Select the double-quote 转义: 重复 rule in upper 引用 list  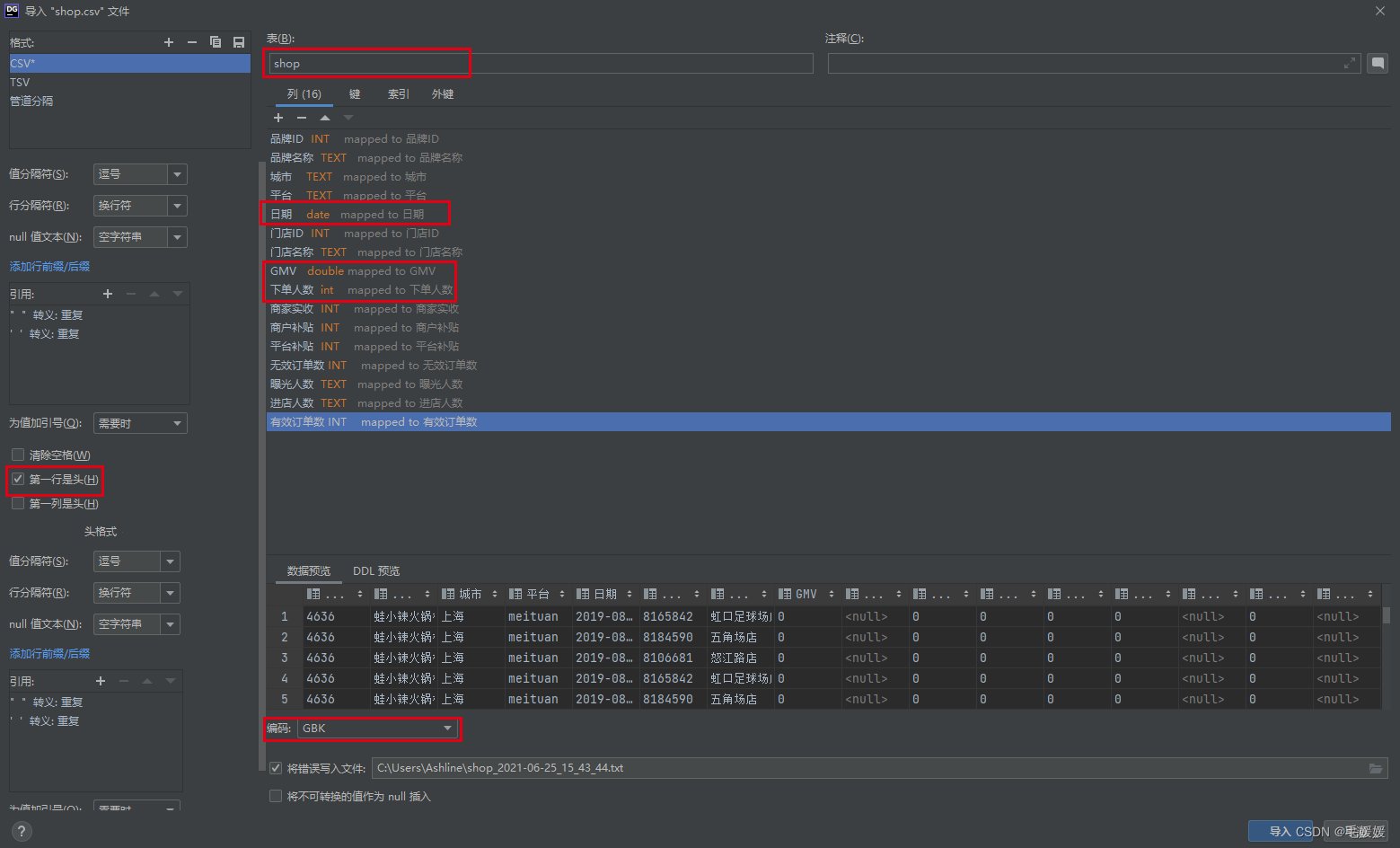(99, 315)
